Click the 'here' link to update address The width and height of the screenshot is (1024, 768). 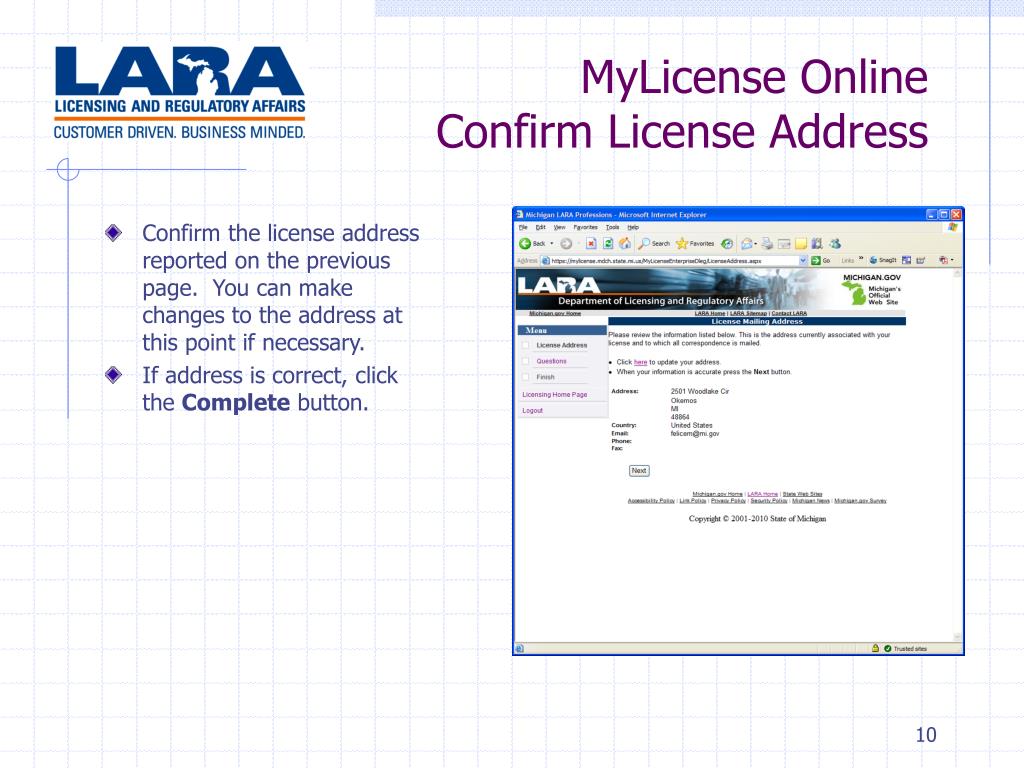tap(641, 362)
